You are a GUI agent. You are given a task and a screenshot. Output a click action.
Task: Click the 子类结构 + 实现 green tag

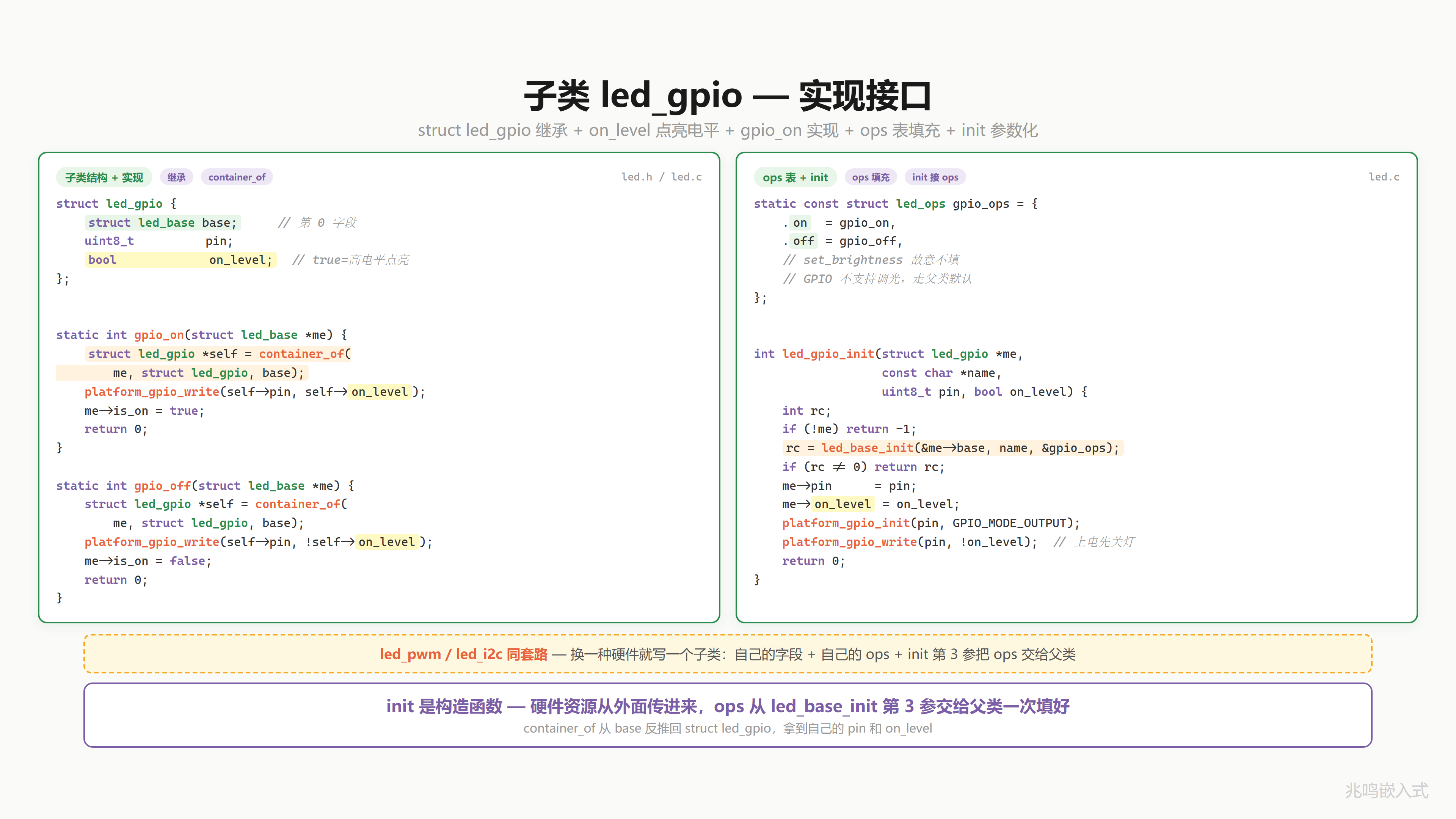tap(104, 177)
